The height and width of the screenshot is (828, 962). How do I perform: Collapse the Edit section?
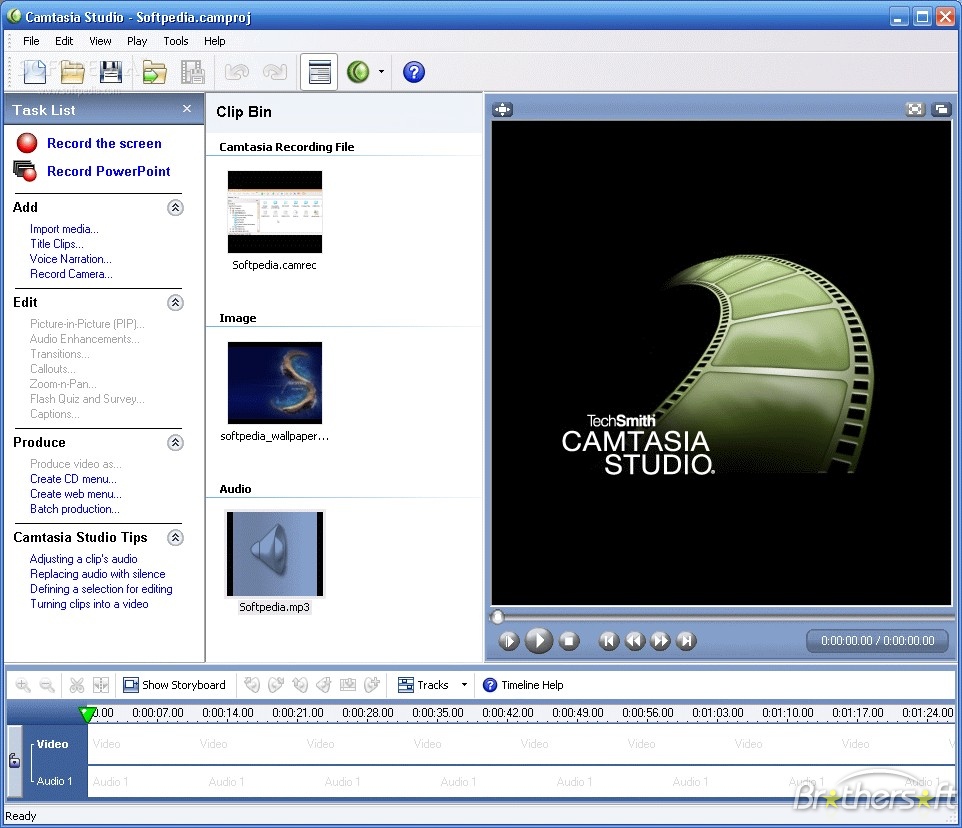click(175, 302)
